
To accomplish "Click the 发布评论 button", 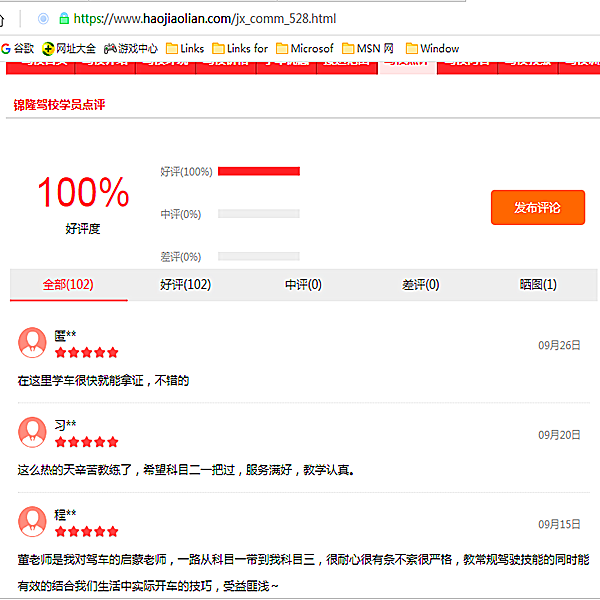I will coord(537,208).
